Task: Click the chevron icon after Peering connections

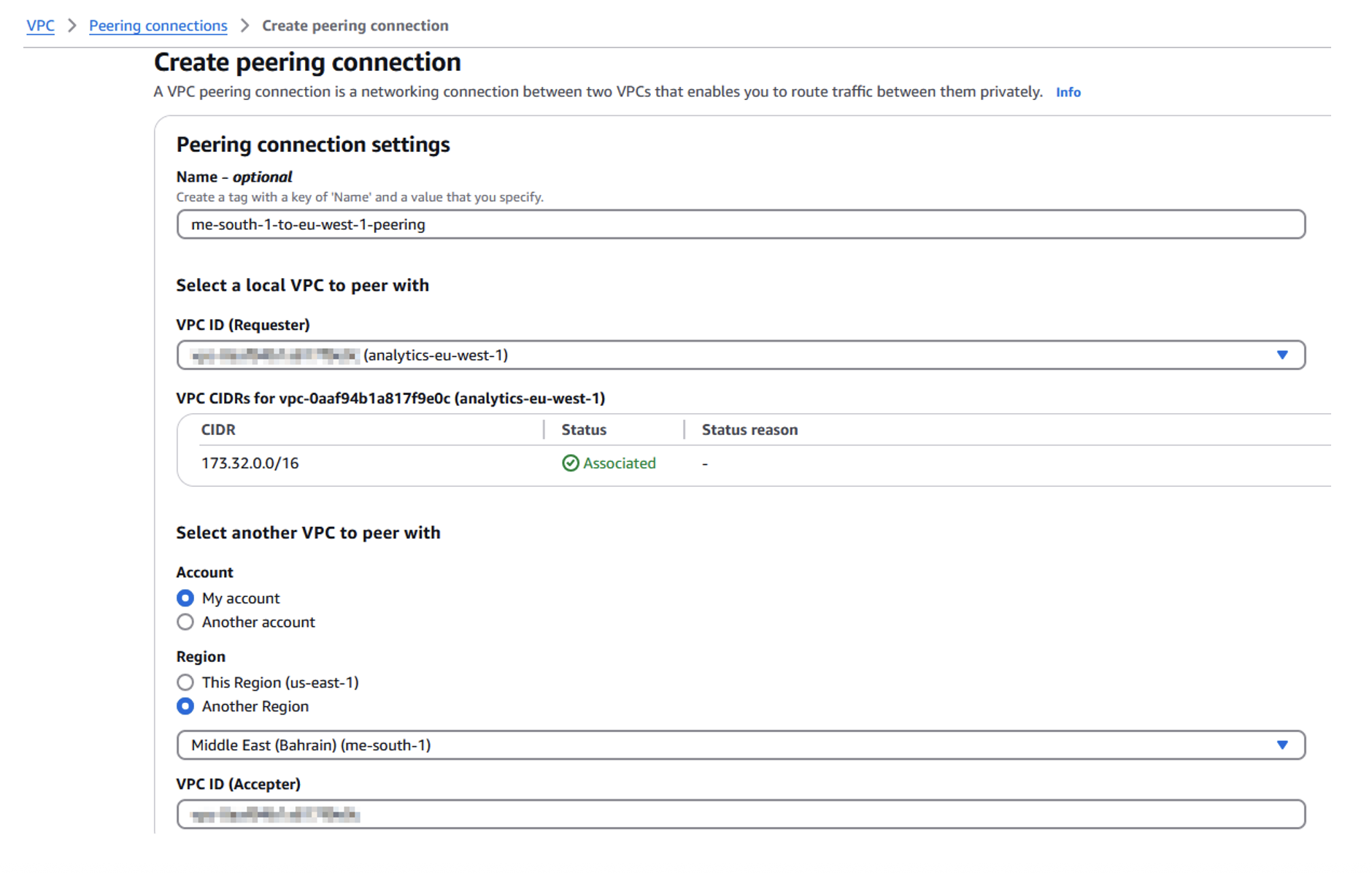Action: [x=245, y=26]
